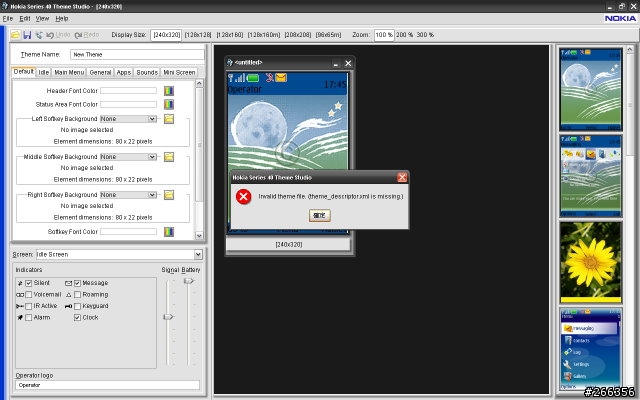The image size is (640, 400).
Task: Switch to the Sounds tab
Action: pos(147,72)
